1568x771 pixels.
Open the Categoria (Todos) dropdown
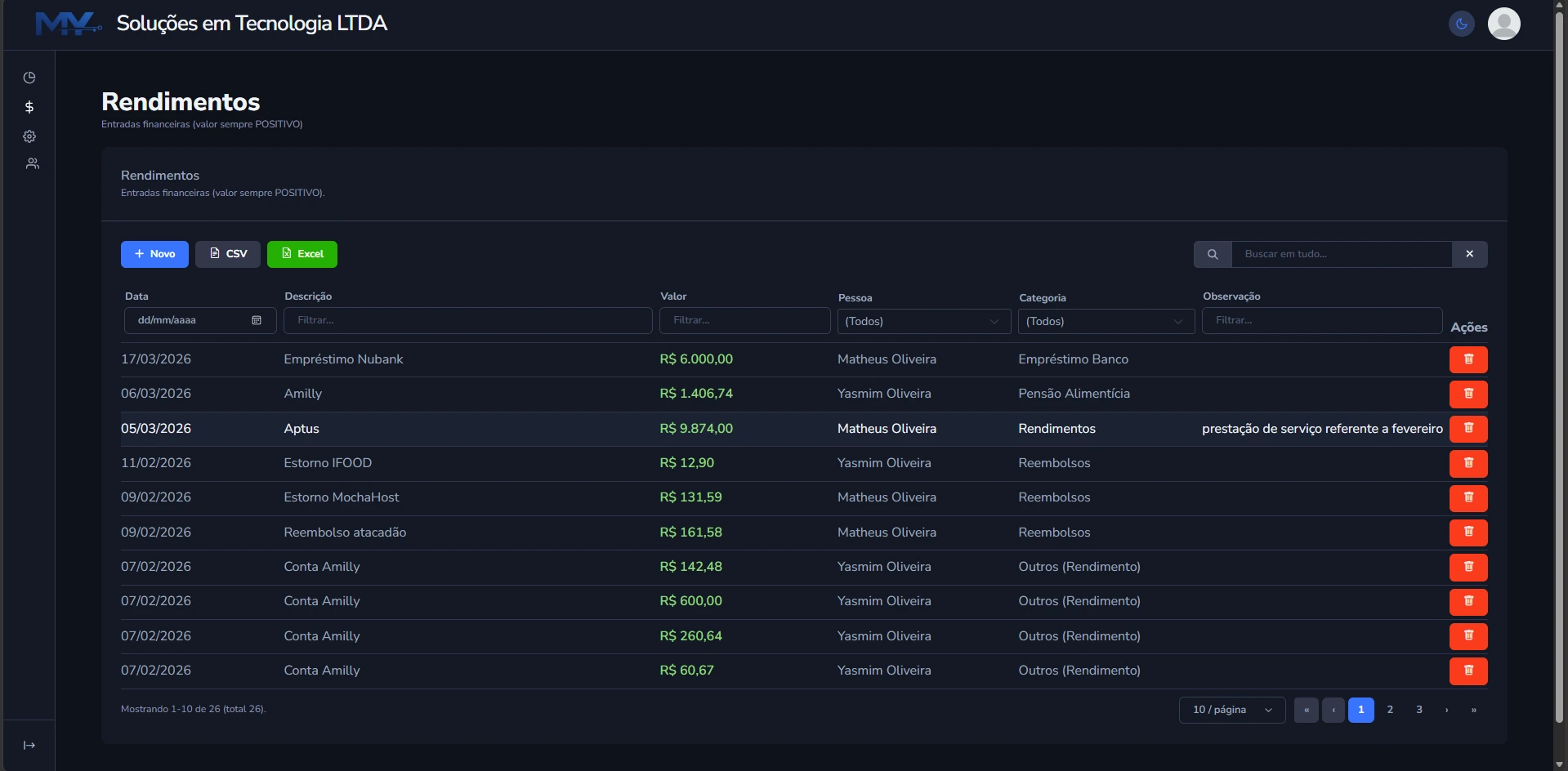1106,321
